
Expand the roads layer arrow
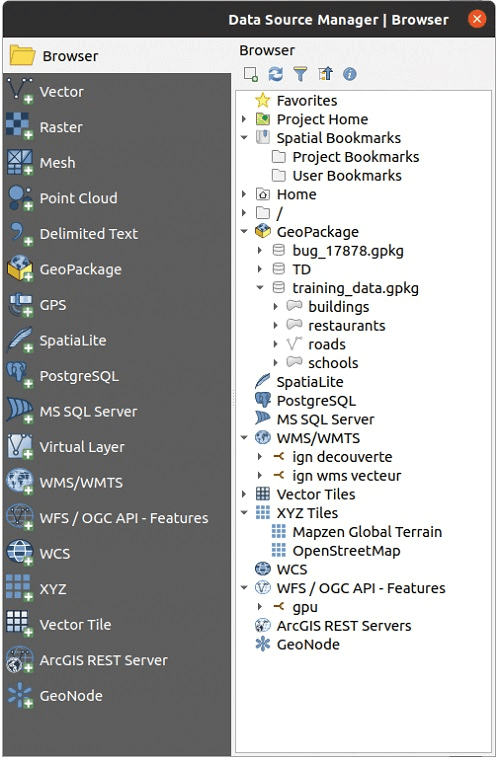point(276,344)
